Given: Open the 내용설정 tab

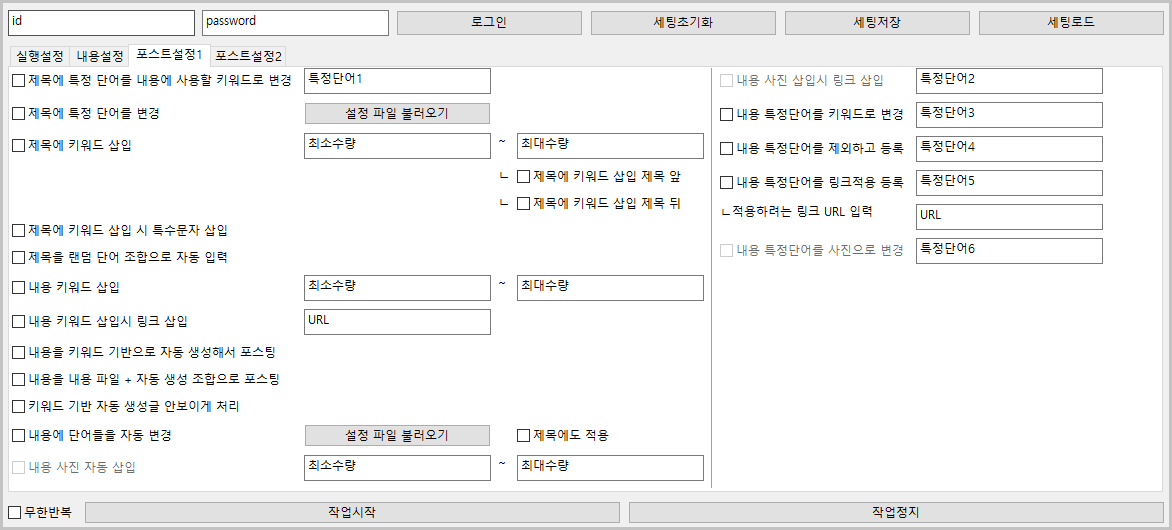Looking at the screenshot, I should 100,56.
